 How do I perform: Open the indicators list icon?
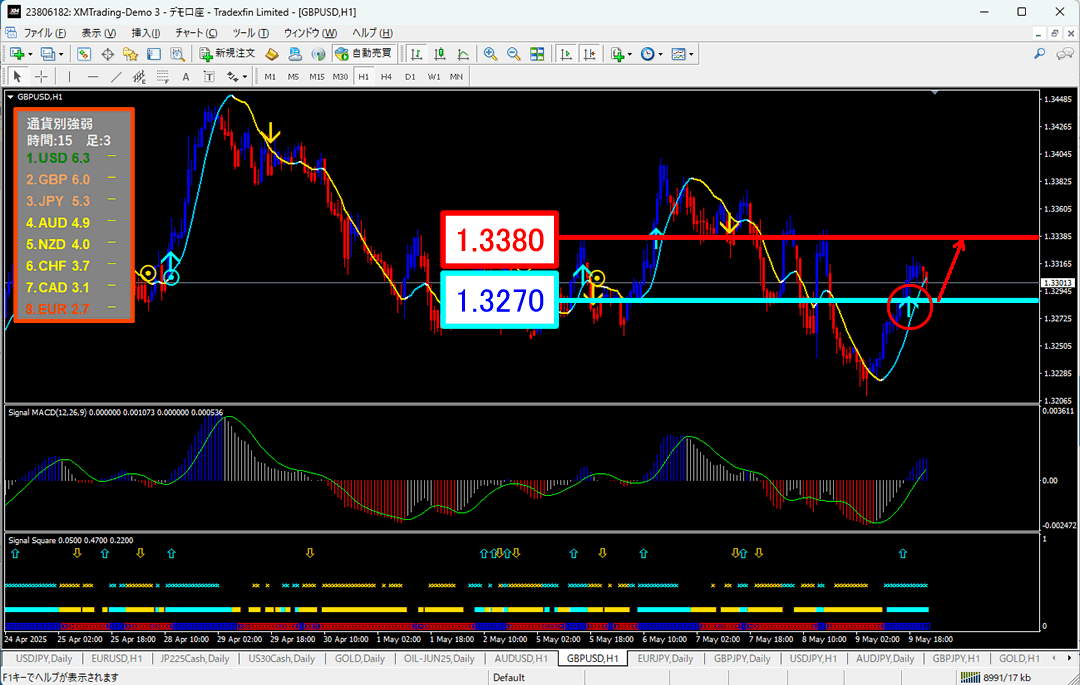pyautogui.click(x=617, y=54)
